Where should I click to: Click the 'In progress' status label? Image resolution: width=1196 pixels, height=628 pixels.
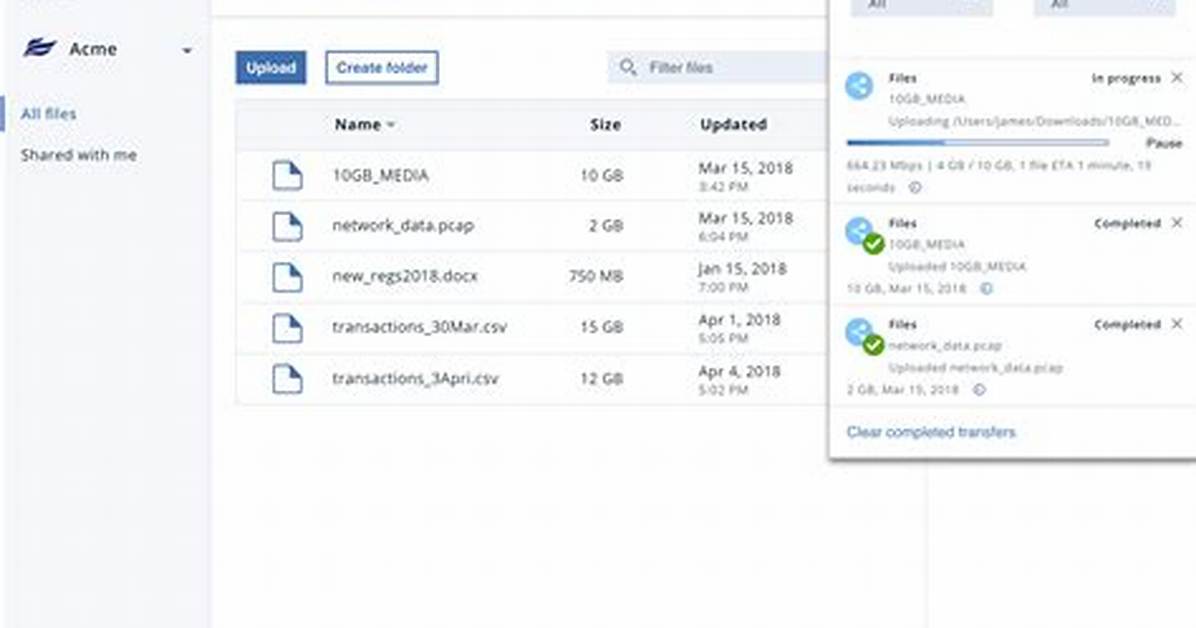[x=1126, y=79]
